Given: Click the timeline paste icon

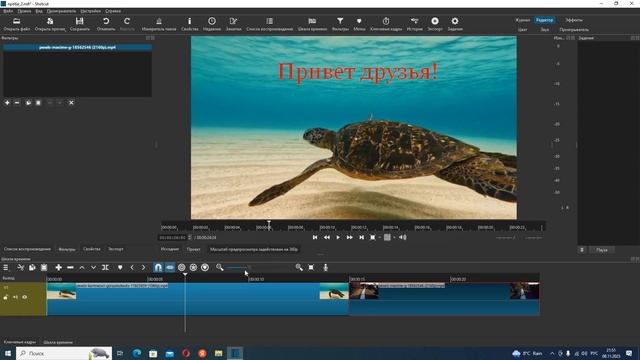Looking at the screenshot, I should (x=44, y=267).
